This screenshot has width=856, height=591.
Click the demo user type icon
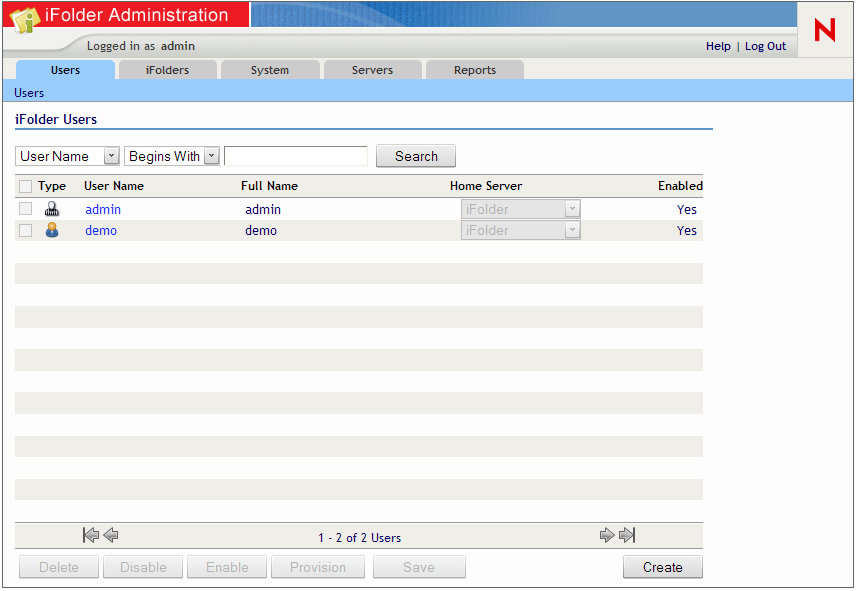point(52,230)
